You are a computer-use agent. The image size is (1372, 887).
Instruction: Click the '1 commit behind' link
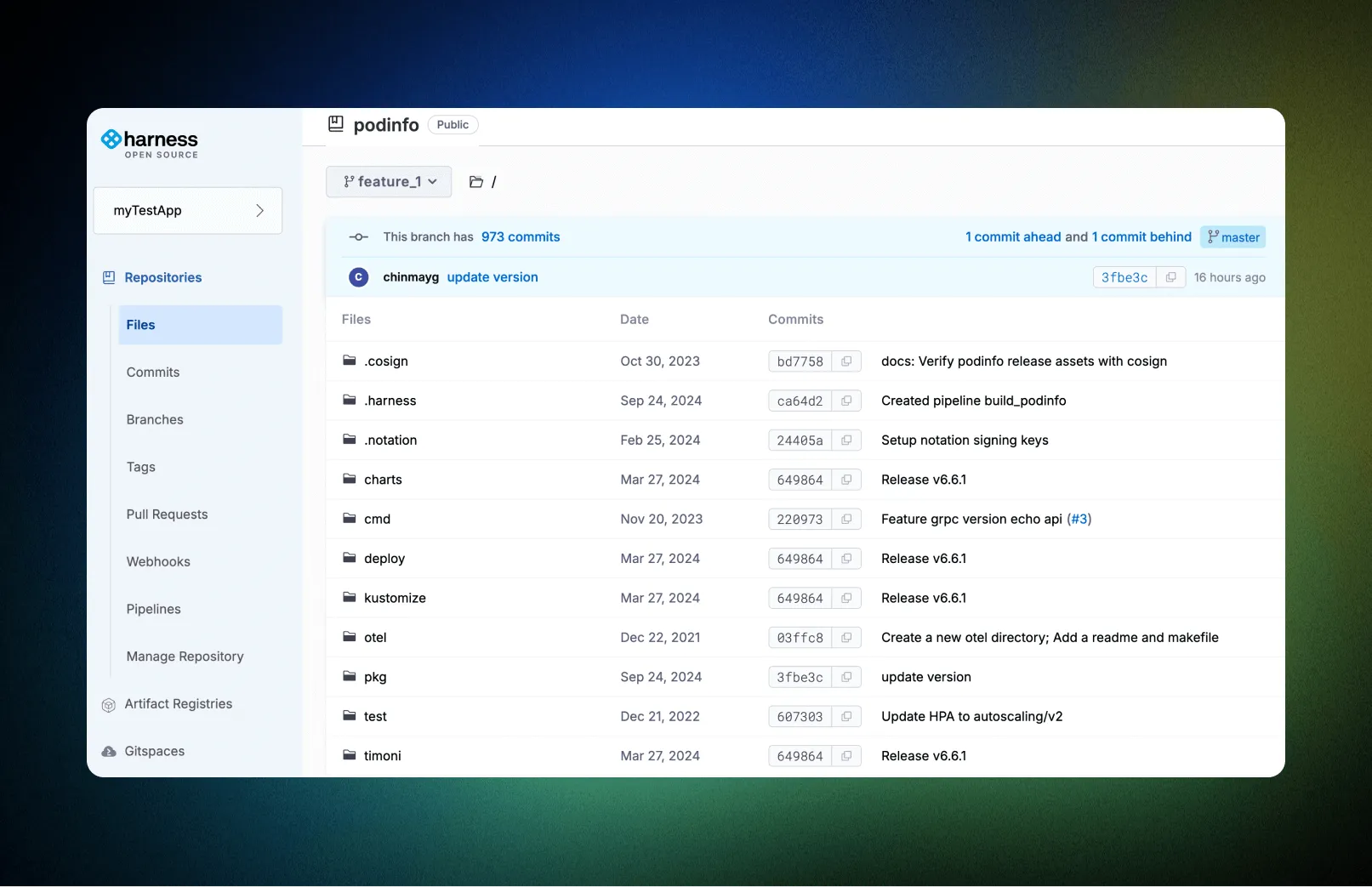tap(1141, 237)
